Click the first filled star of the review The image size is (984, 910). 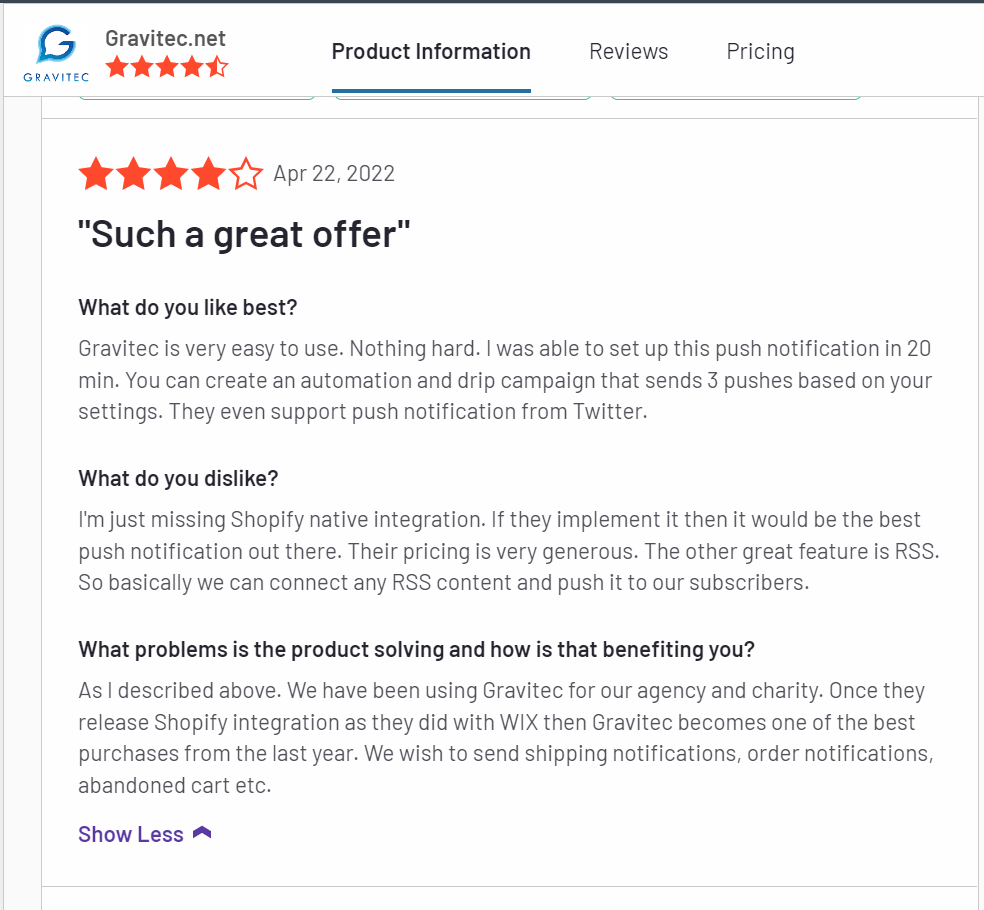(x=96, y=174)
